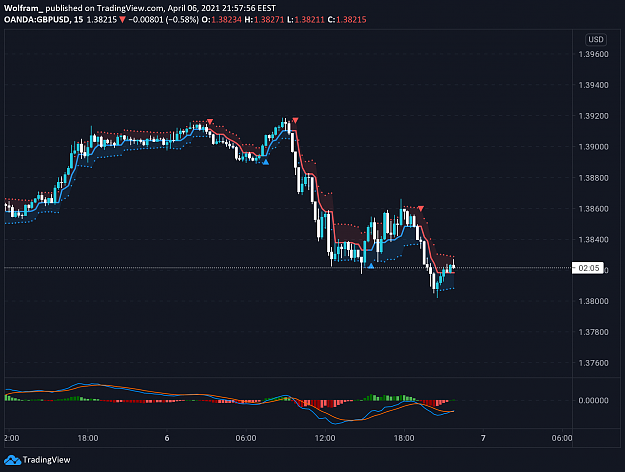Click the 1.37800 price axis label
This screenshot has height=472, width=625.
[x=594, y=332]
